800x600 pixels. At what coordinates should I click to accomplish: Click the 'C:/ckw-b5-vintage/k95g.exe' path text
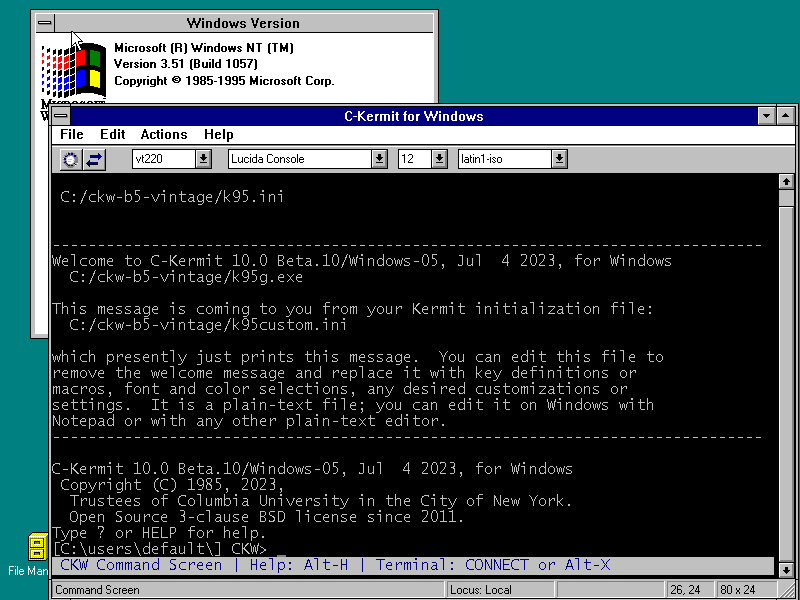186,277
